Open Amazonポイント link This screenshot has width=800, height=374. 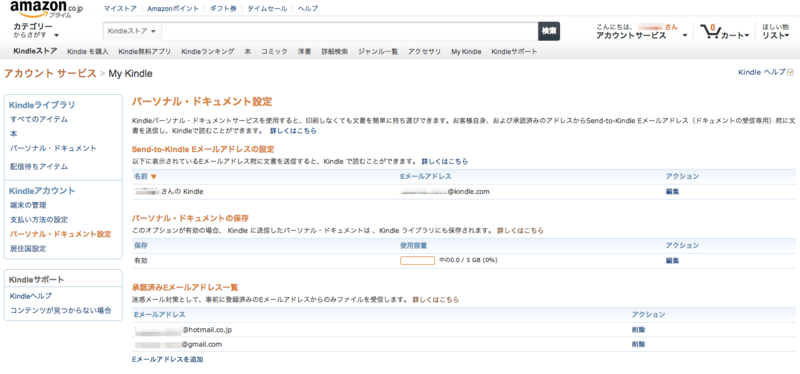(172, 9)
